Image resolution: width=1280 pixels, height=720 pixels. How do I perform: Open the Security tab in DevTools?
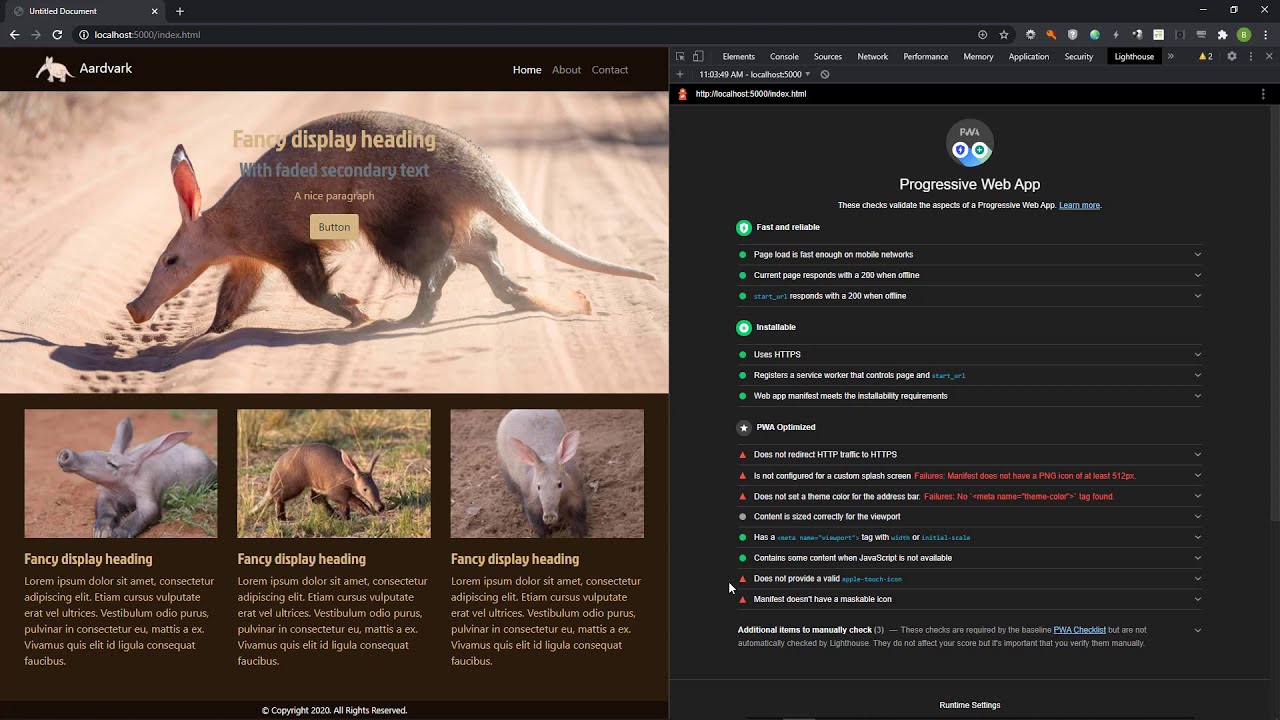(x=1079, y=56)
